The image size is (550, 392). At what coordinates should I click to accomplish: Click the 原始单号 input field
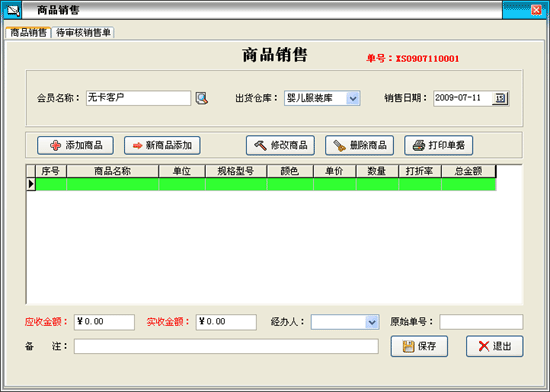[481, 322]
